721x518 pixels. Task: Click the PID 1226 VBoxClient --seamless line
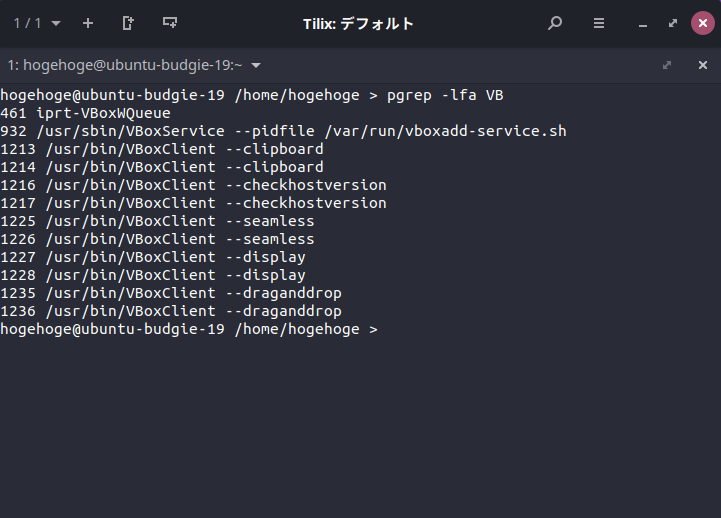[157, 239]
